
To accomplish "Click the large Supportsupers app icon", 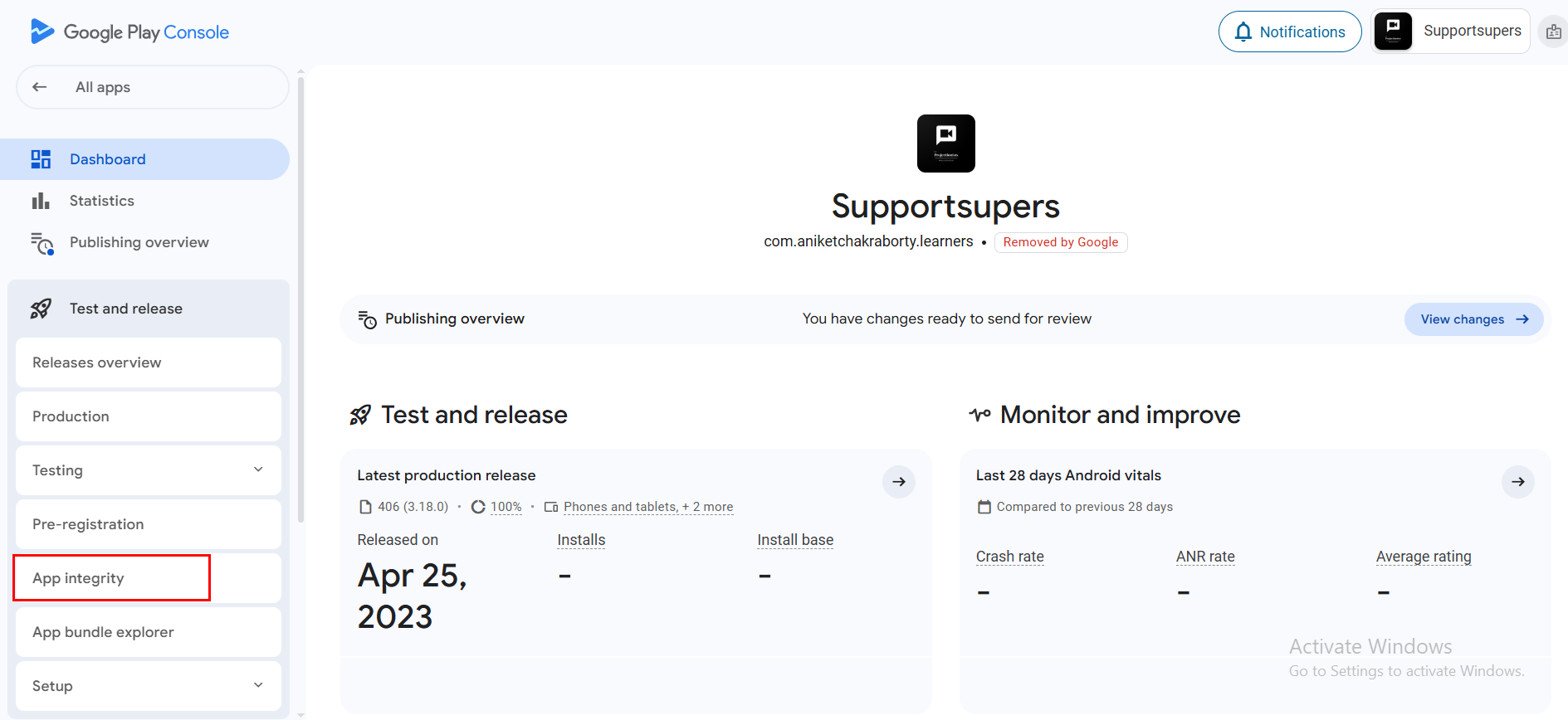I will pos(945,144).
